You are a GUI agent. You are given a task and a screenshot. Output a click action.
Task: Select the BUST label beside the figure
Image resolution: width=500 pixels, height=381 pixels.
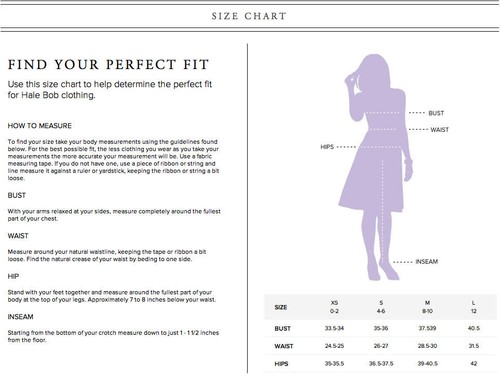tap(436, 113)
